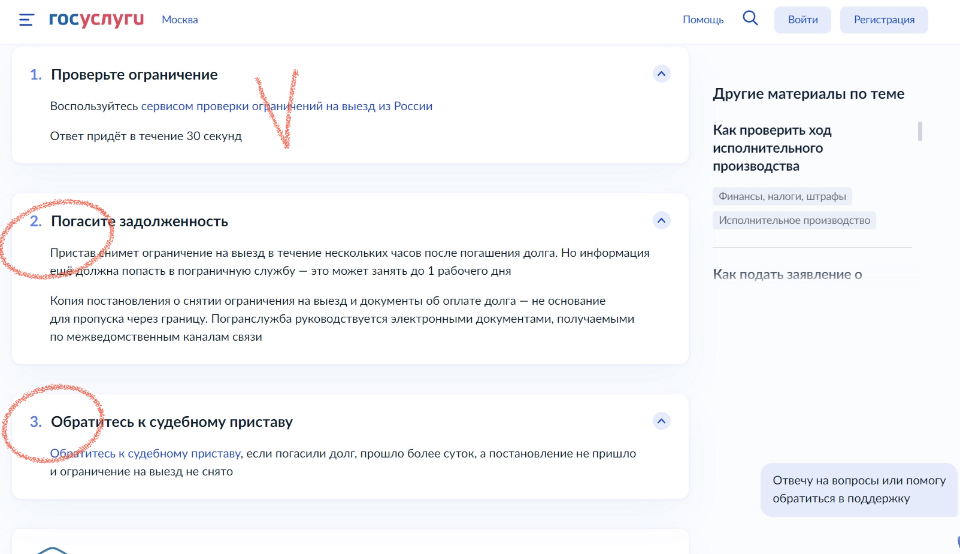Open the hamburger menu icon
This screenshot has width=960, height=554.
tap(26, 20)
